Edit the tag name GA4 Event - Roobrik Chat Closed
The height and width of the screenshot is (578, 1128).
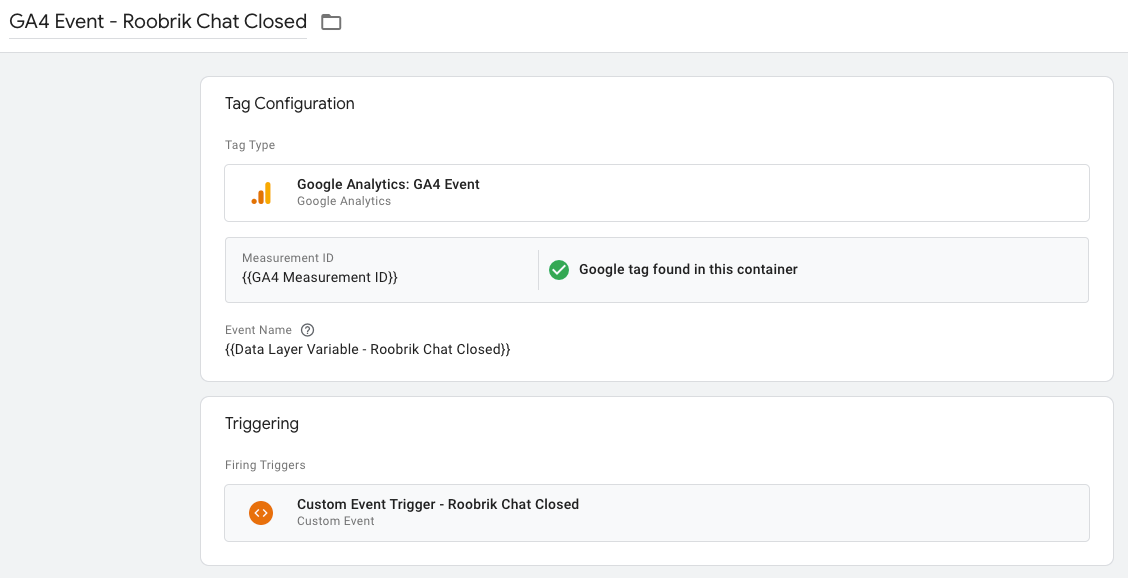[158, 22]
